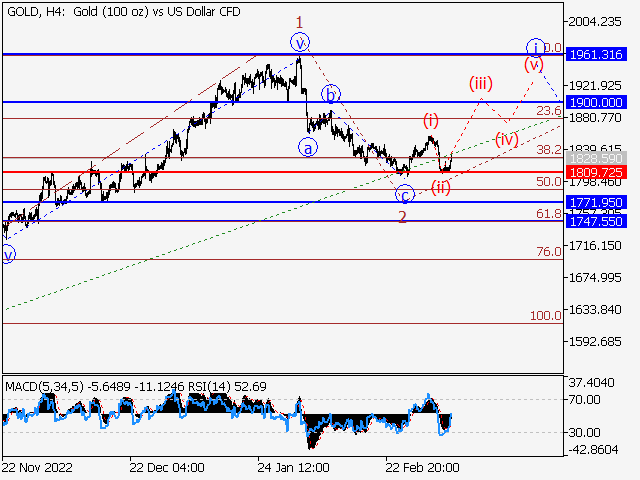Click the circled 'a' wave marker

pyautogui.click(x=308, y=148)
